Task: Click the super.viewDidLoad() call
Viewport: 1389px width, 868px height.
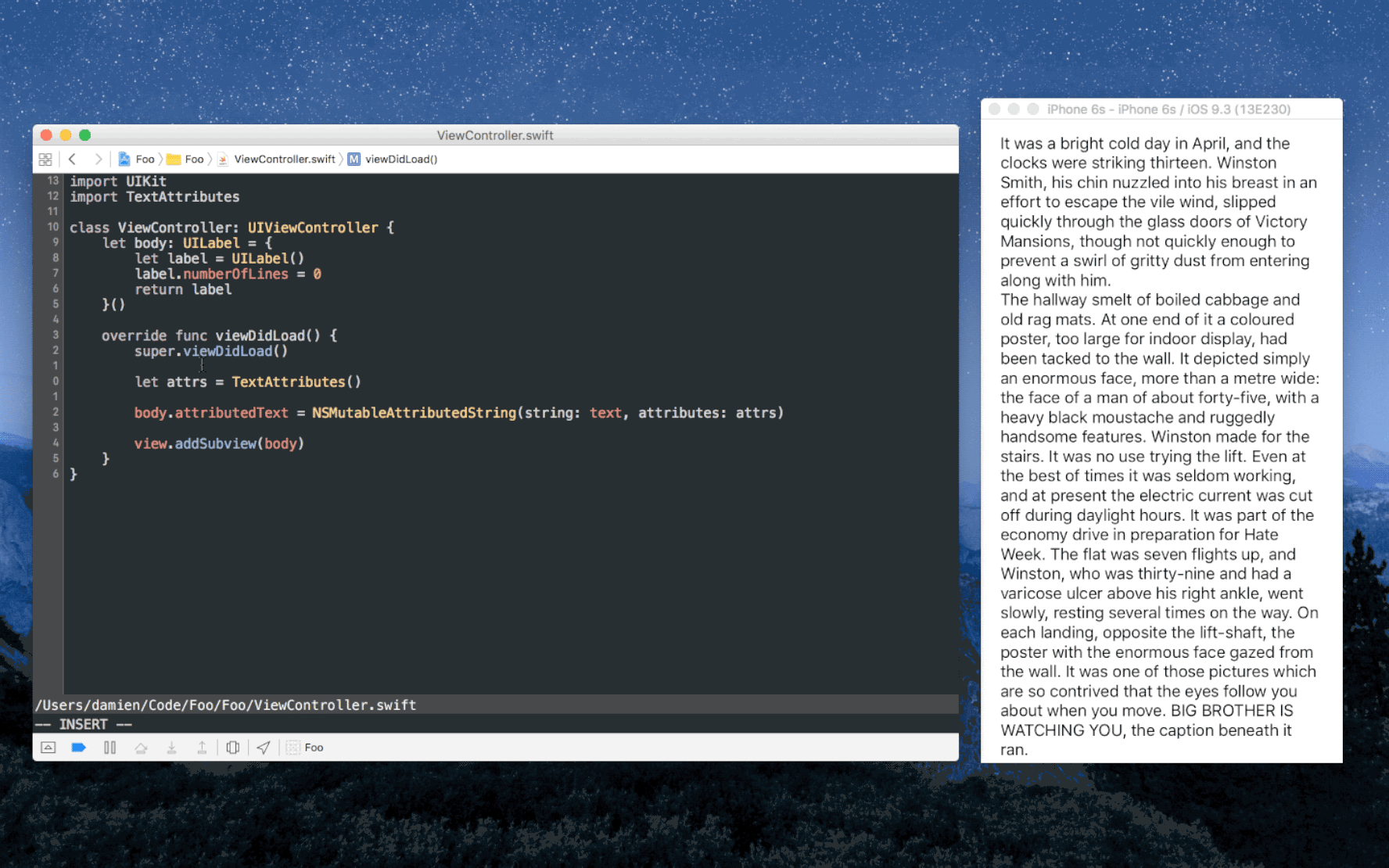Action: click(x=211, y=351)
